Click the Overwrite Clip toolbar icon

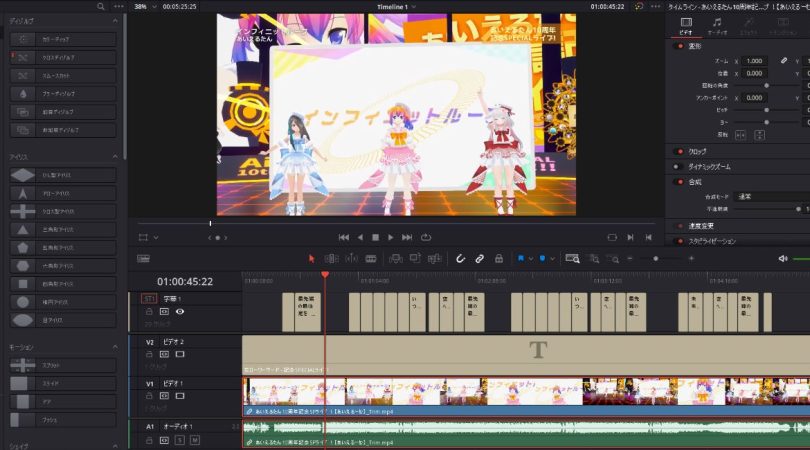(x=415, y=259)
